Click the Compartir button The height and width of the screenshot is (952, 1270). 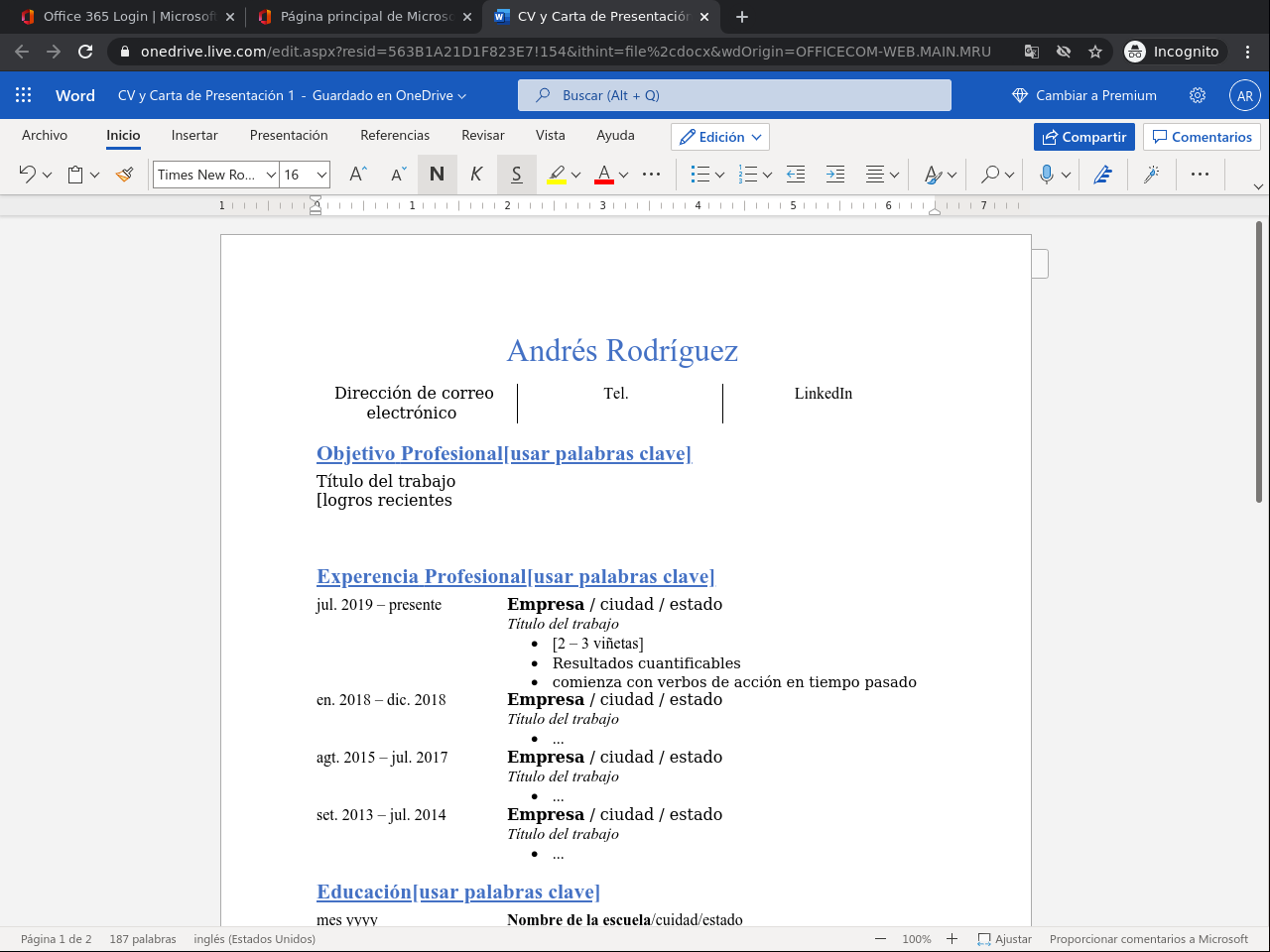(x=1083, y=137)
